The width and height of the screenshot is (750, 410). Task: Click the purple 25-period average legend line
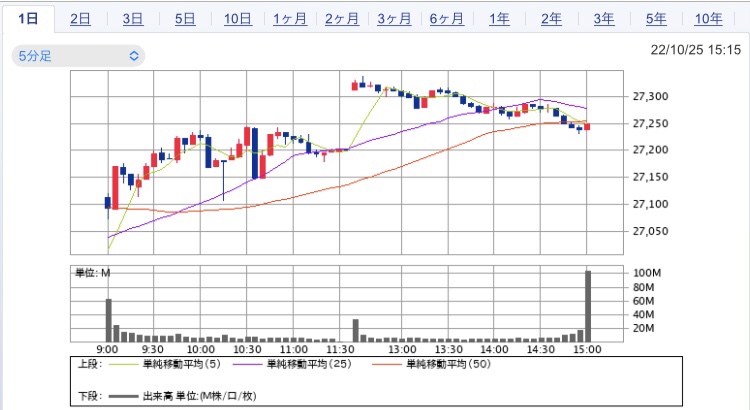pos(248,365)
